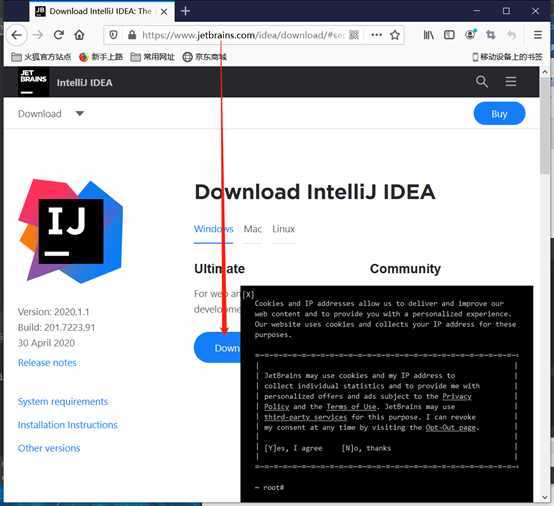Screen dimensions: 554x506
Task: Open the site search magnifier
Action: click(481, 82)
